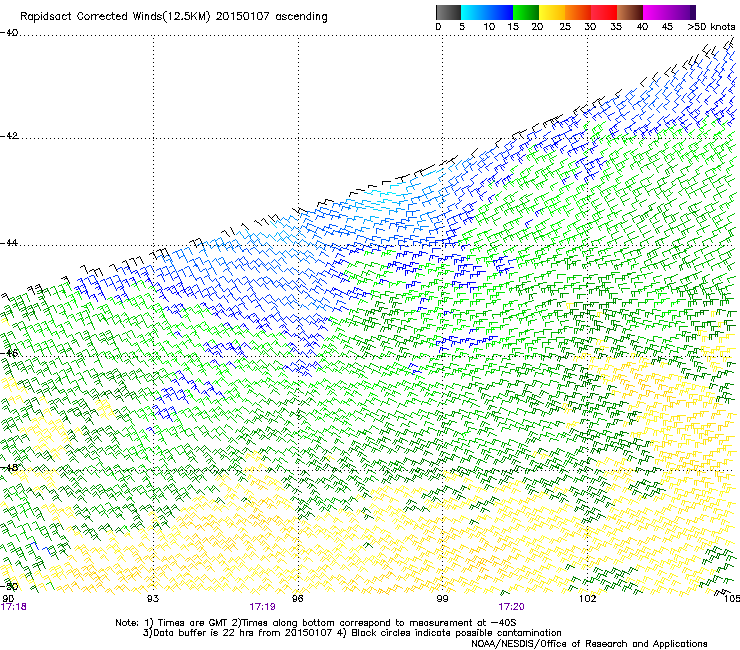Click the -42 latitude axis label
Viewport: 740px width, 650px height.
click(9, 136)
